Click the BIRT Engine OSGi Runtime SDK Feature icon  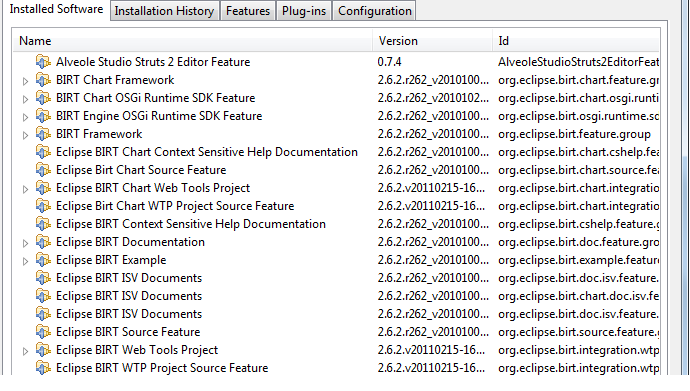[x=43, y=116]
